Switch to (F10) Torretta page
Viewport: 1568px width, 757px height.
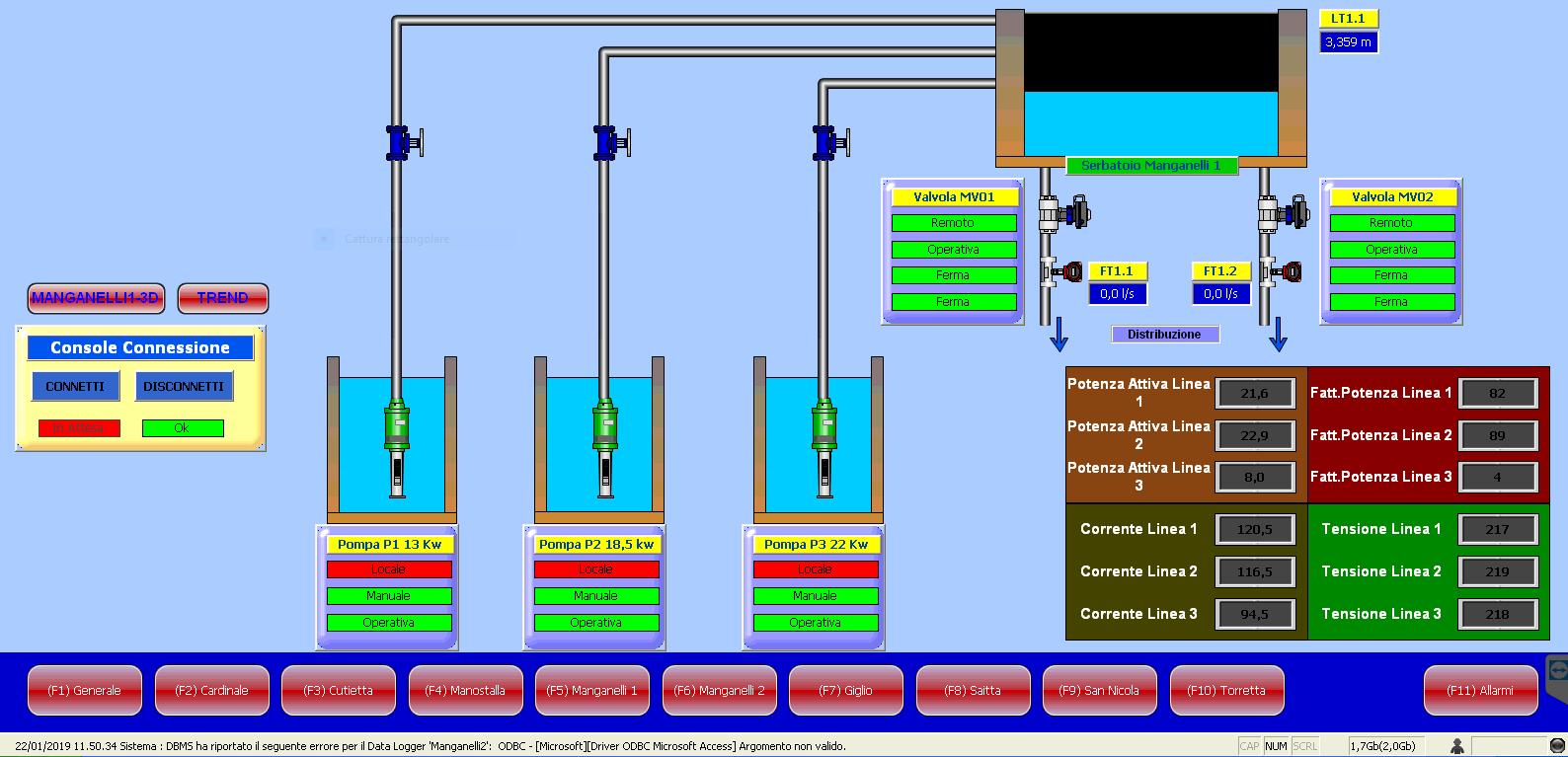1227,690
